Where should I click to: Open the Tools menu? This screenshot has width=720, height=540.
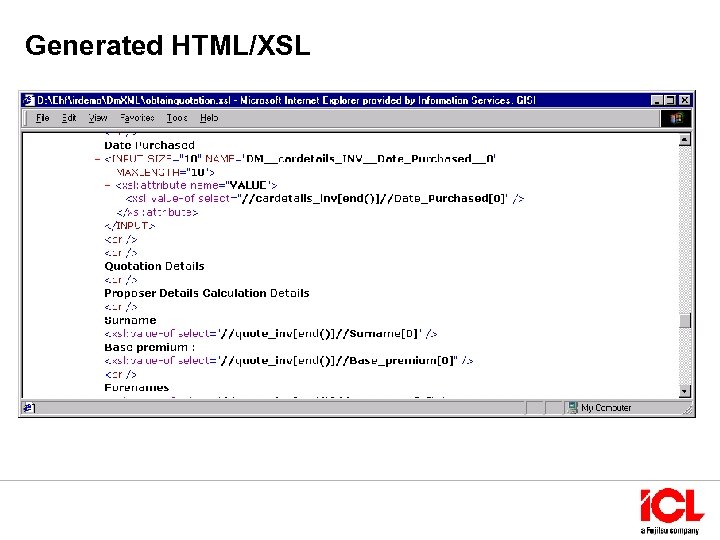click(177, 118)
